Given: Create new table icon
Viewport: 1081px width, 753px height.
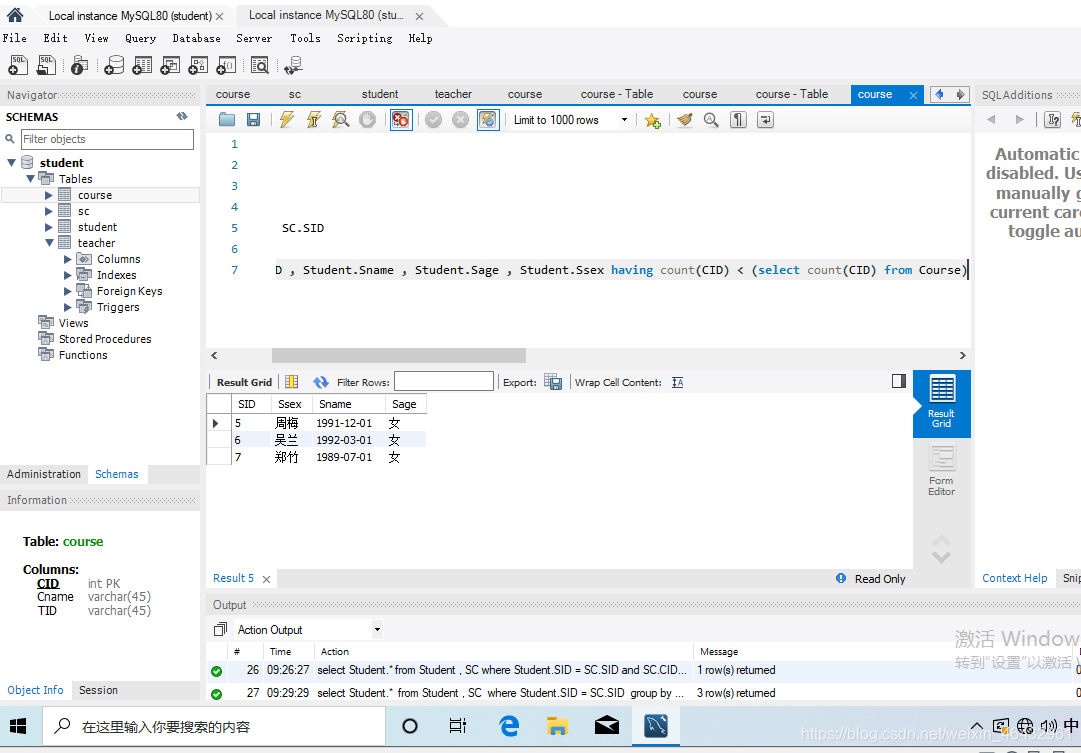Looking at the screenshot, I should click(142, 65).
